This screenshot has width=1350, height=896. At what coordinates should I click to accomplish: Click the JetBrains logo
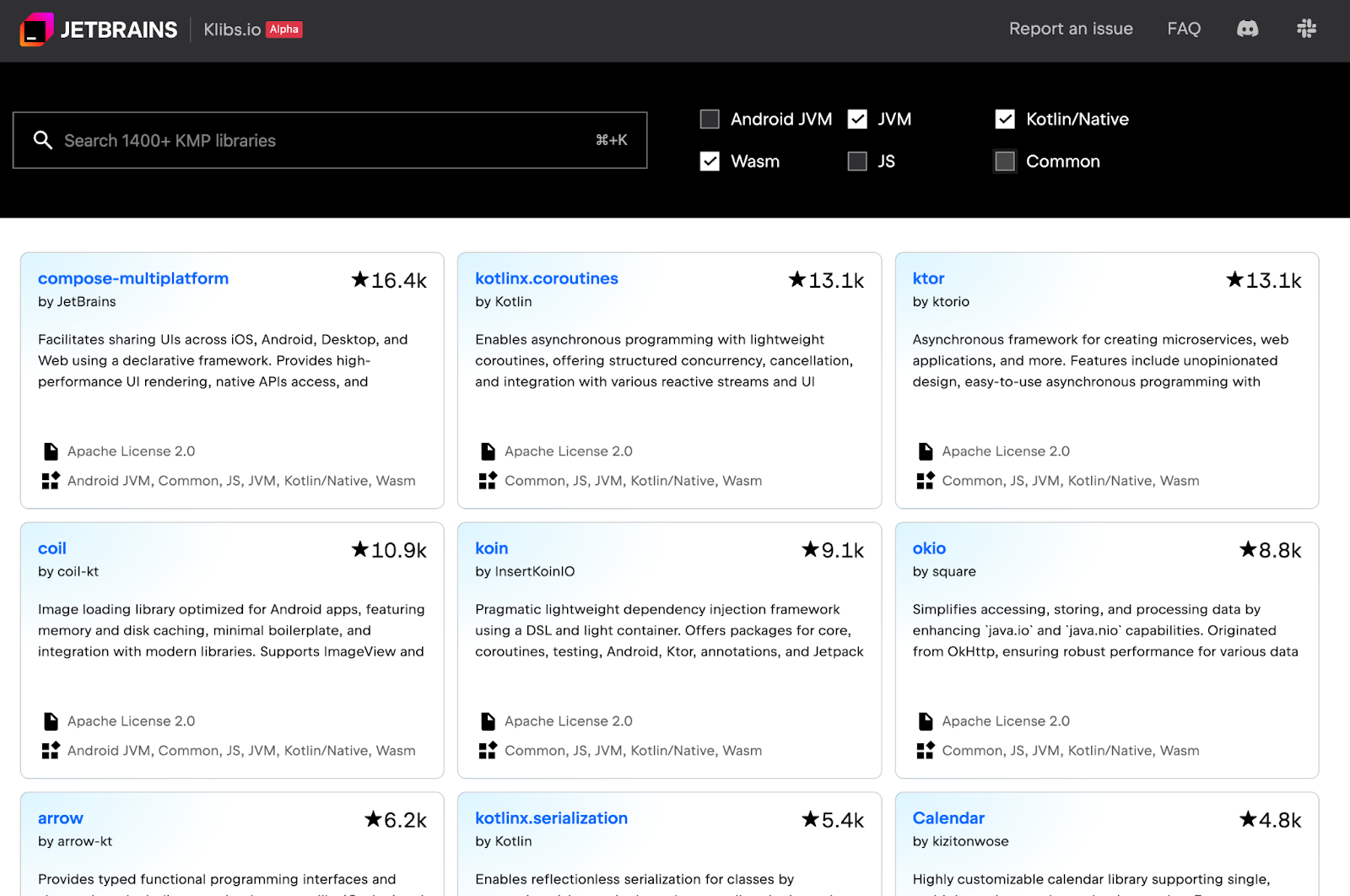point(99,30)
